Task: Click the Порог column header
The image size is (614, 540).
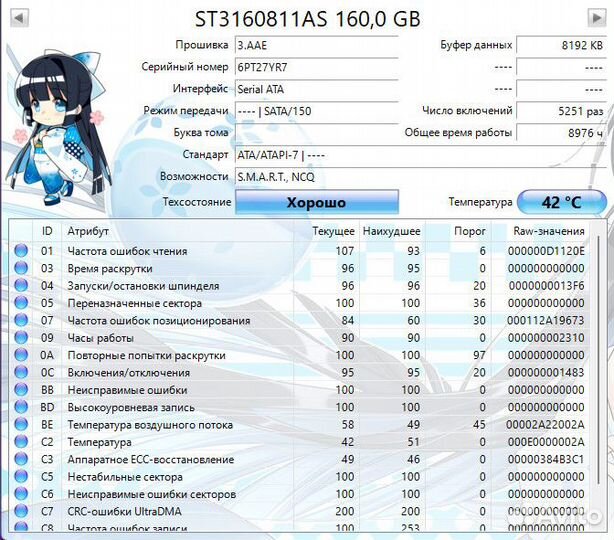Action: pos(458,231)
